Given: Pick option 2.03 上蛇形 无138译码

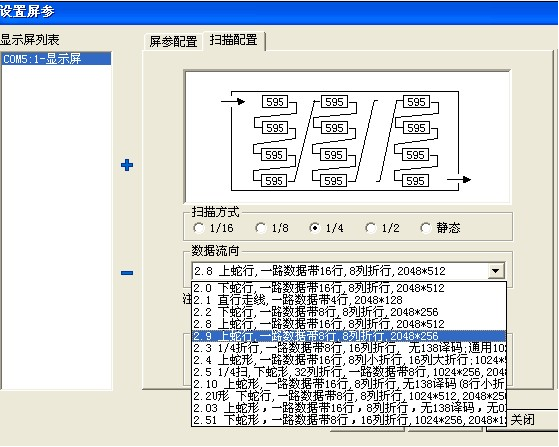Looking at the screenshot, I should point(349,407).
